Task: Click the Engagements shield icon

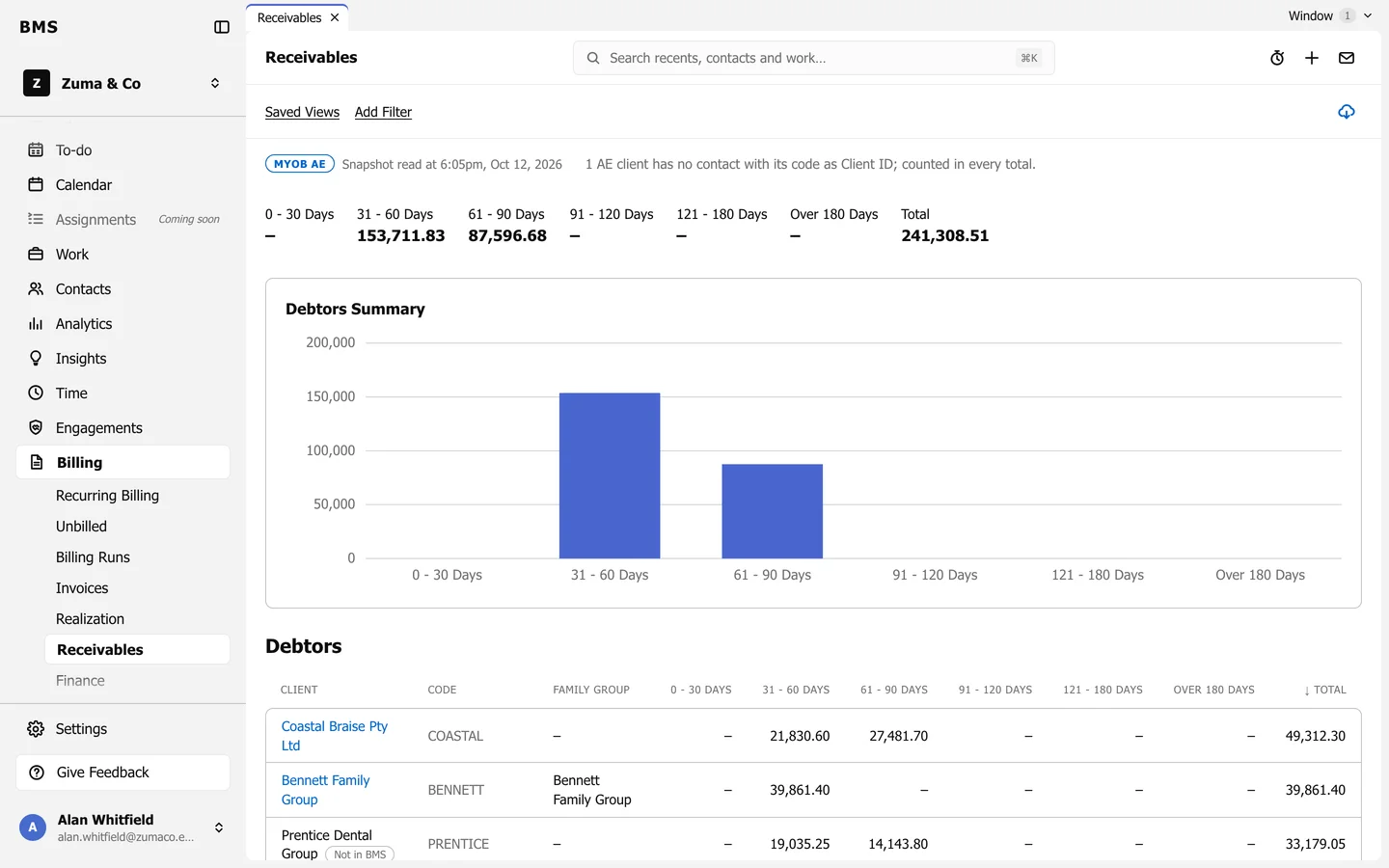Action: click(x=36, y=428)
